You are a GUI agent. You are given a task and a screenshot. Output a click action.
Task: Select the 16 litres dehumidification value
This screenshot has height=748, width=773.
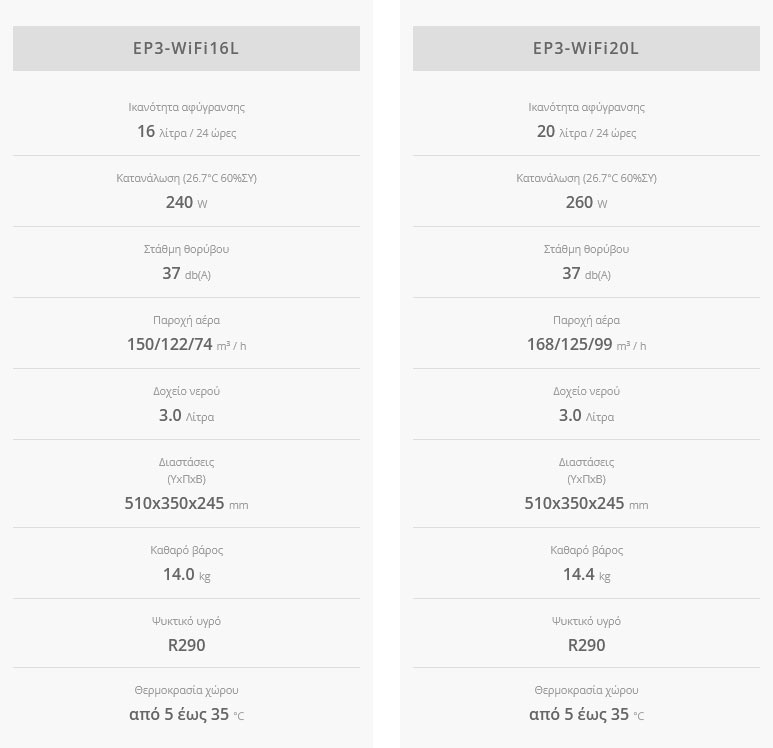coord(186,132)
